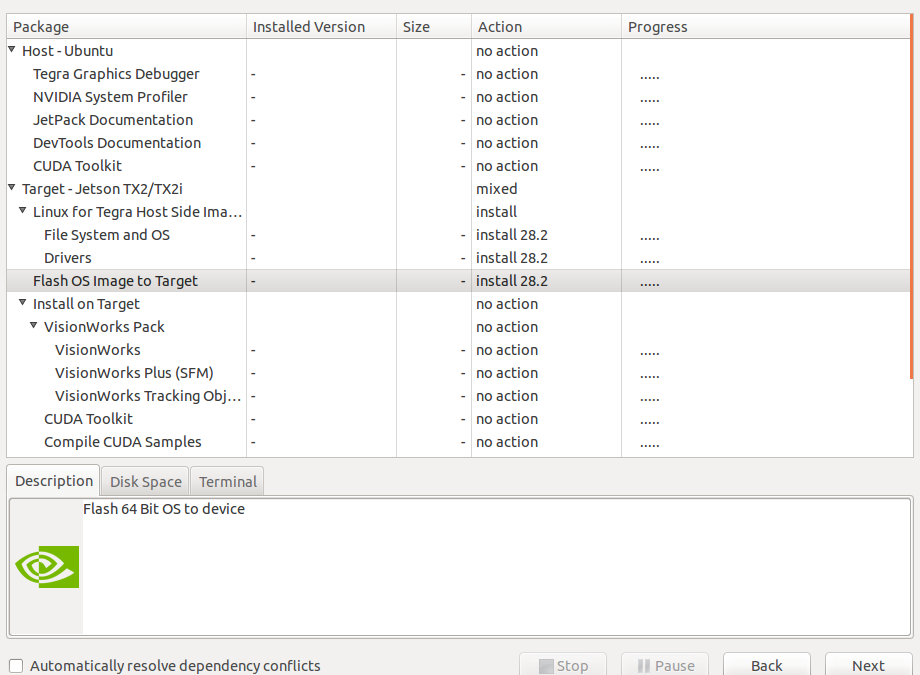
Task: Click the NVIDIA logo in Description panel
Action: click(x=47, y=567)
